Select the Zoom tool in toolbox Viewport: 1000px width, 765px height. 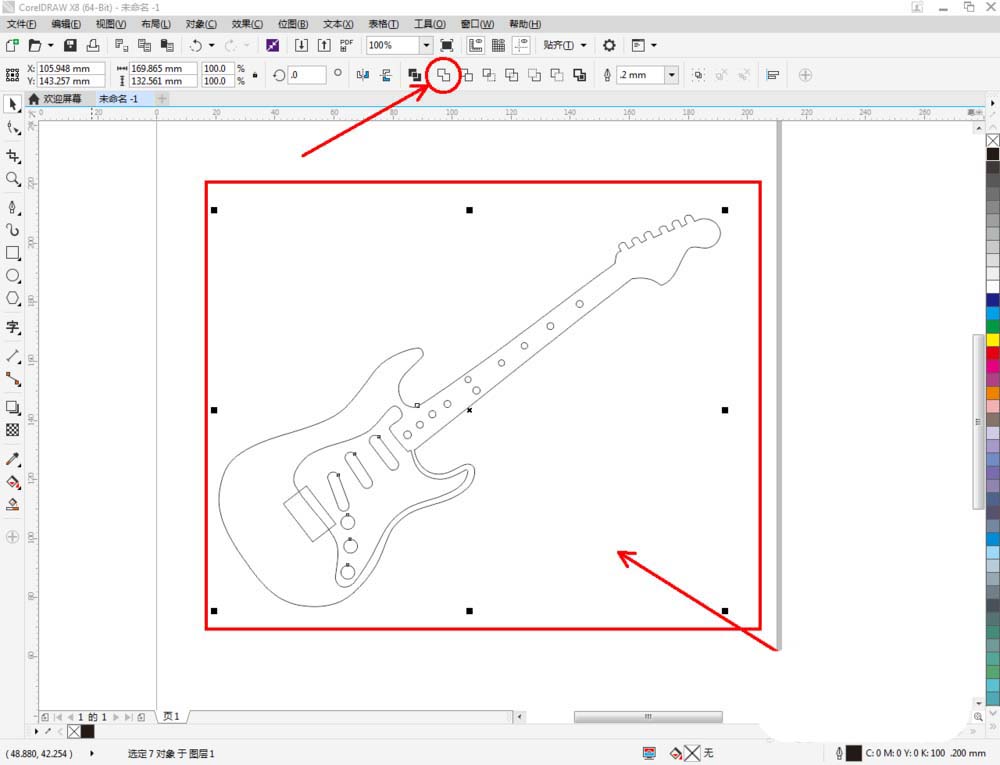pos(13,179)
